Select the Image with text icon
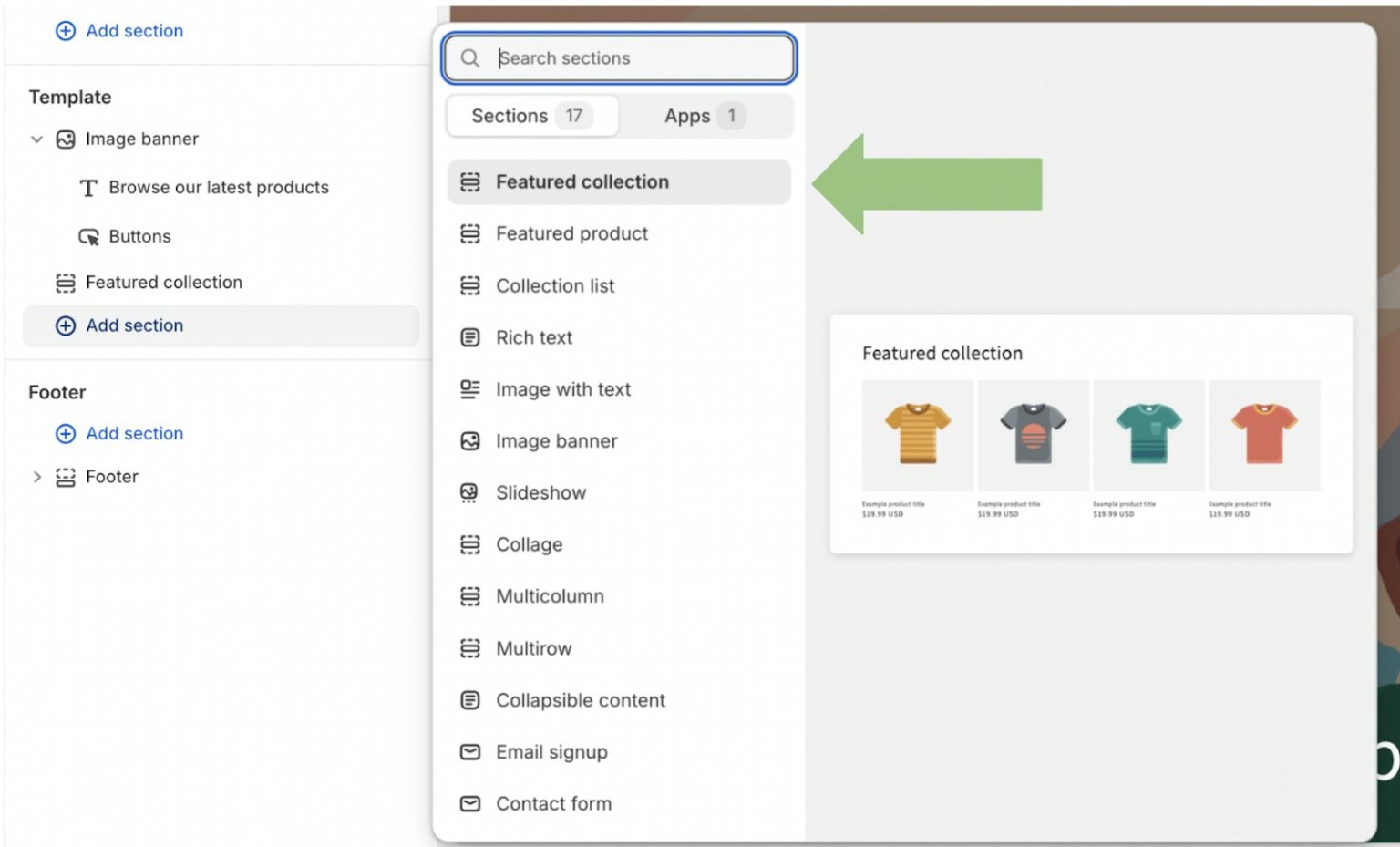 tap(469, 389)
